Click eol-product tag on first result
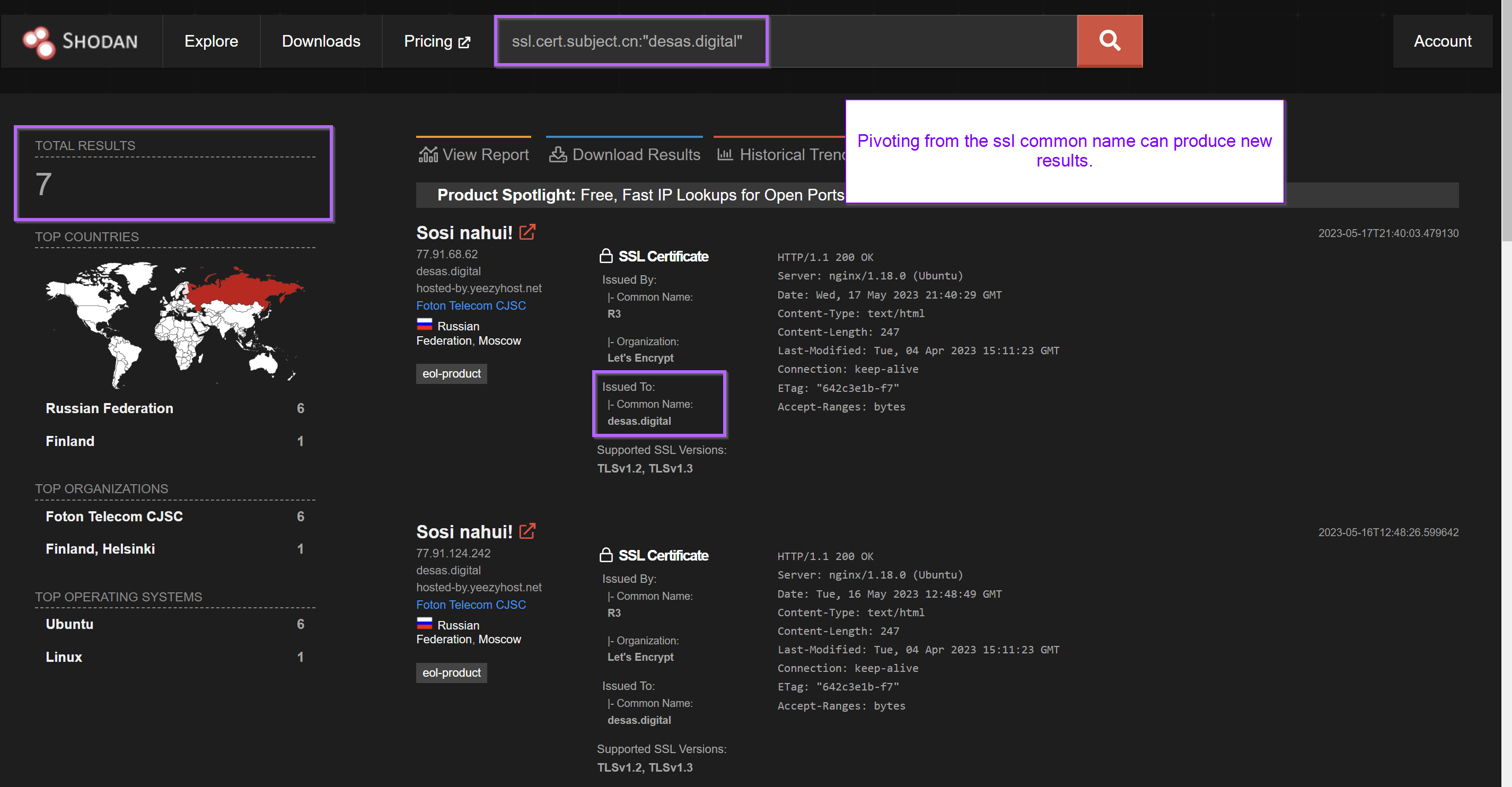This screenshot has height=787, width=1512. [x=451, y=373]
